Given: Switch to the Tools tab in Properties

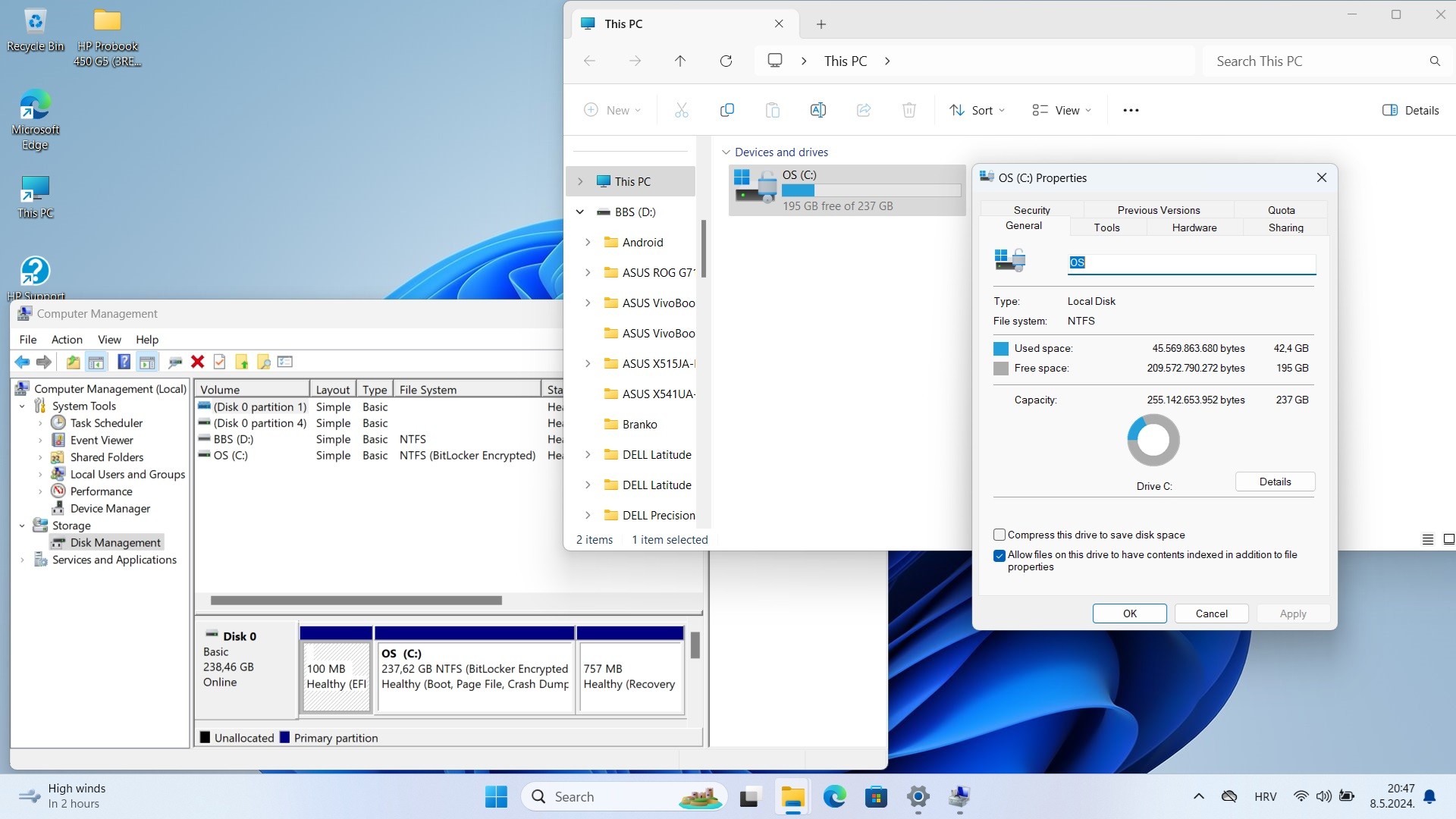Looking at the screenshot, I should pos(1106,227).
